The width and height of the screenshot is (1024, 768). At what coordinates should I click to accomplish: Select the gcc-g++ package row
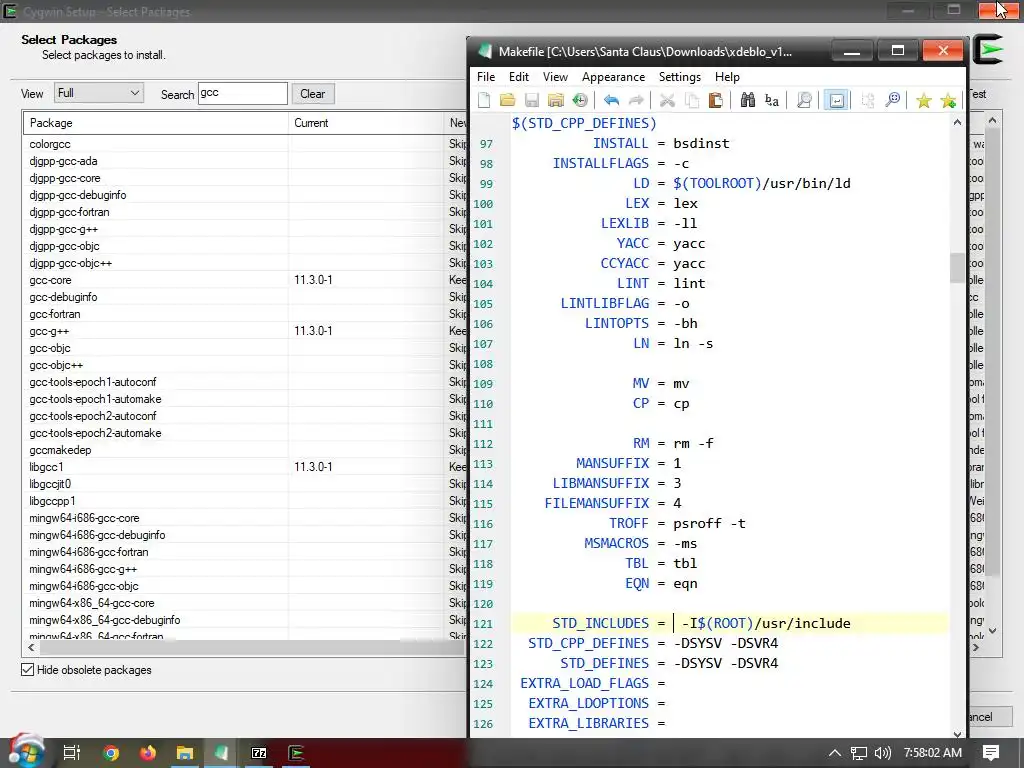pyautogui.click(x=245, y=331)
